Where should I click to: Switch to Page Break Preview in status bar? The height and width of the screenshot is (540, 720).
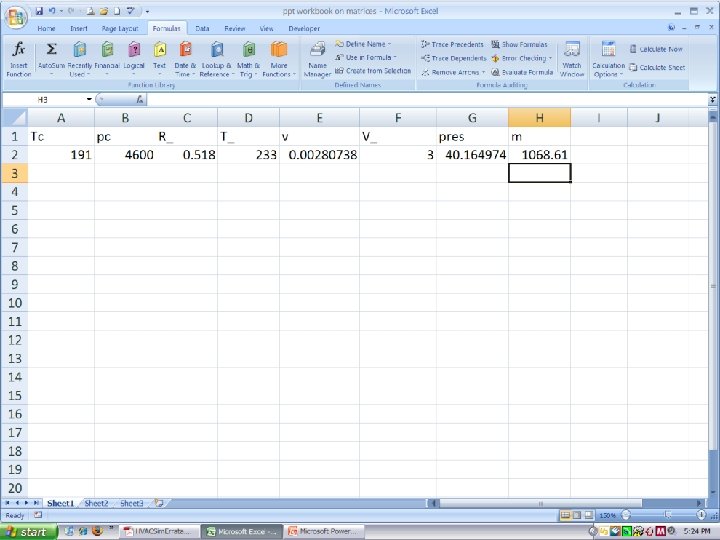click(588, 515)
